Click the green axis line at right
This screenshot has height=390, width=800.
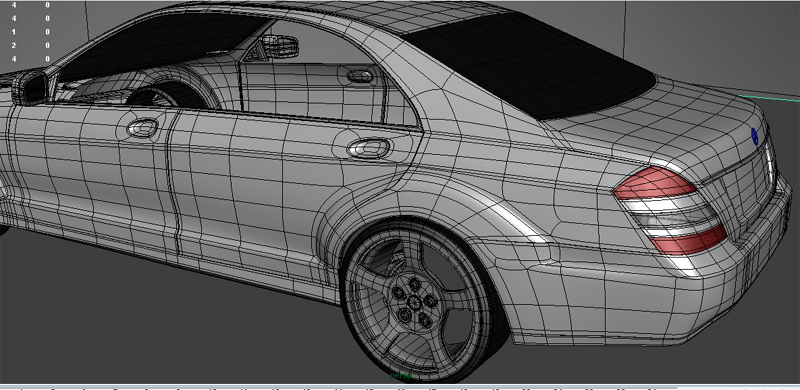pos(769,98)
